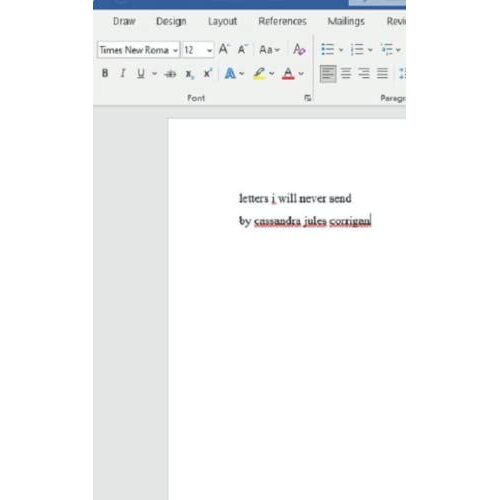Increase font size with grow icon
The height and width of the screenshot is (500, 500).
coord(224,49)
